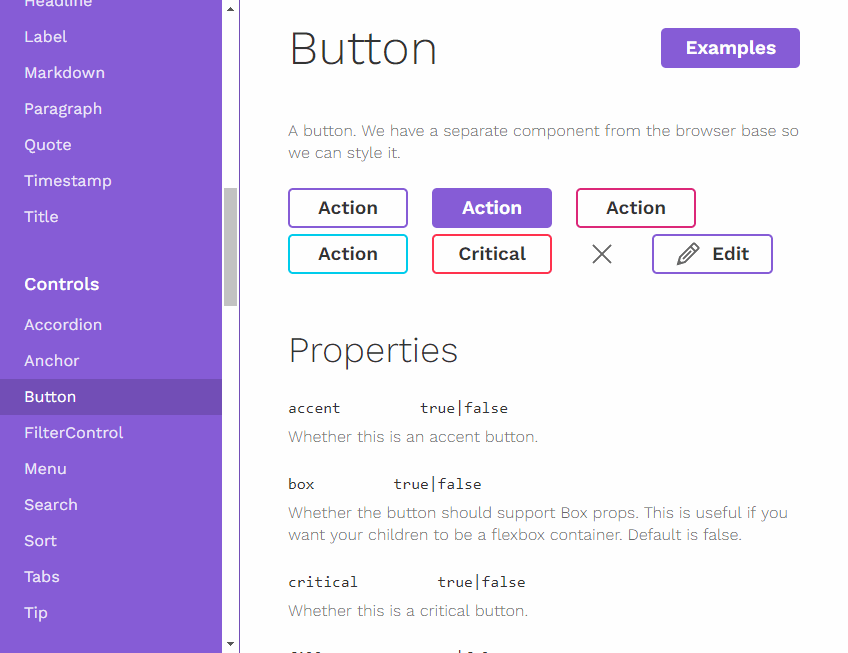This screenshot has width=848, height=653.
Task: Open Timestamp component page
Action: [111, 181]
